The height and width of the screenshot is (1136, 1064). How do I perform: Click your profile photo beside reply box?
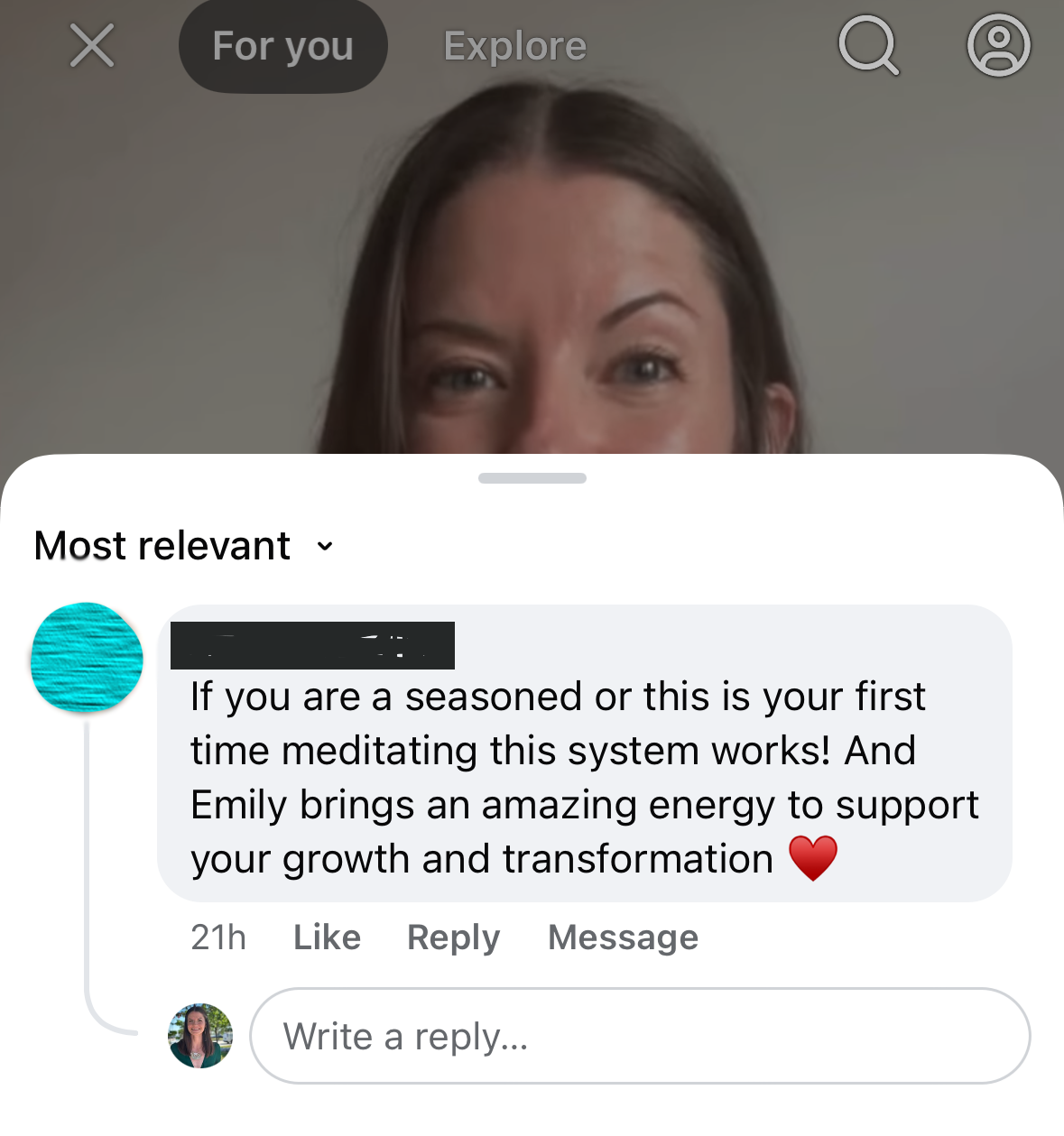[200, 1036]
